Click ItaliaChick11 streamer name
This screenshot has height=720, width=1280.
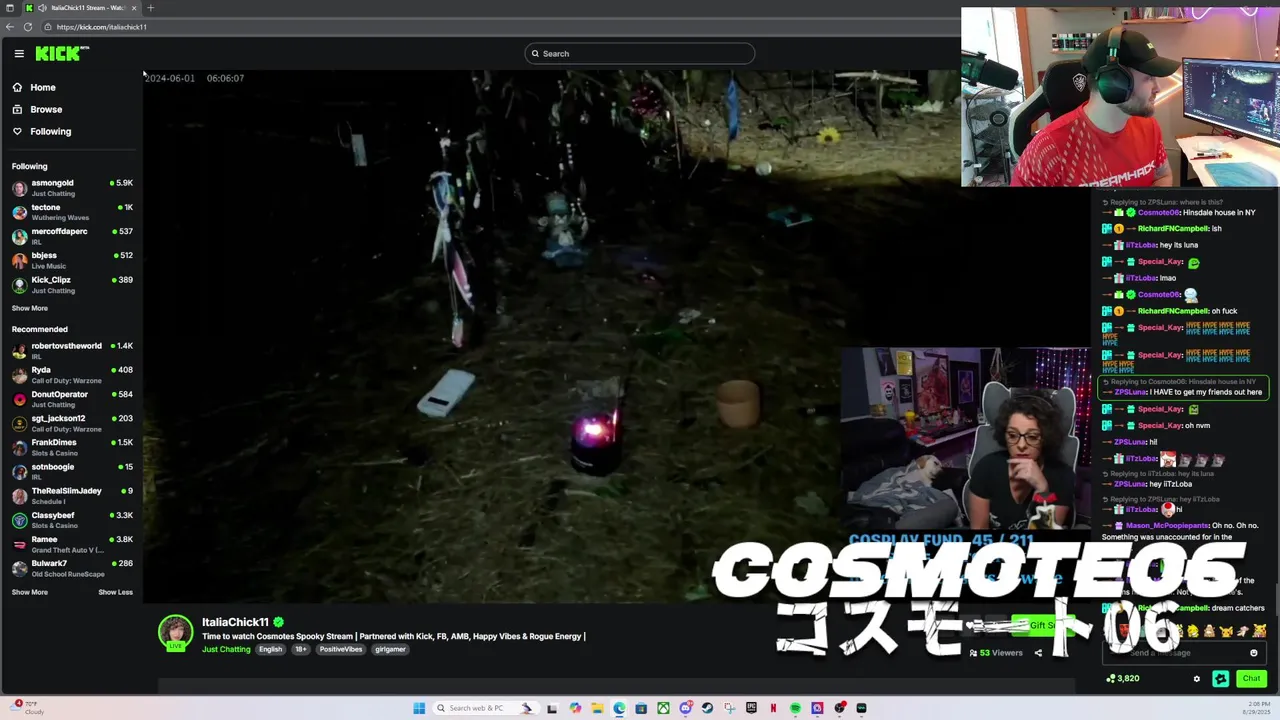(235, 622)
